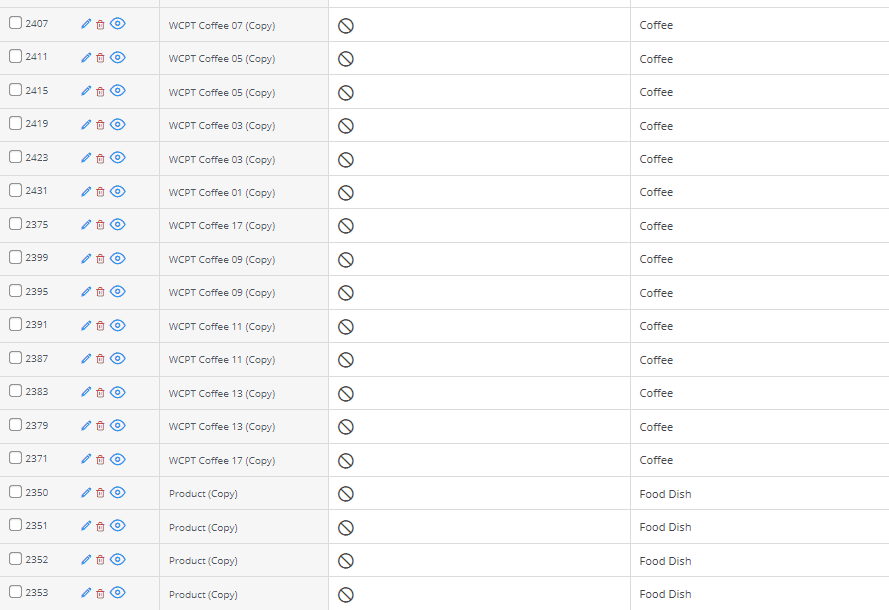889x610 pixels.
Task: Check the checkbox for item 2399
Action: tap(14, 257)
